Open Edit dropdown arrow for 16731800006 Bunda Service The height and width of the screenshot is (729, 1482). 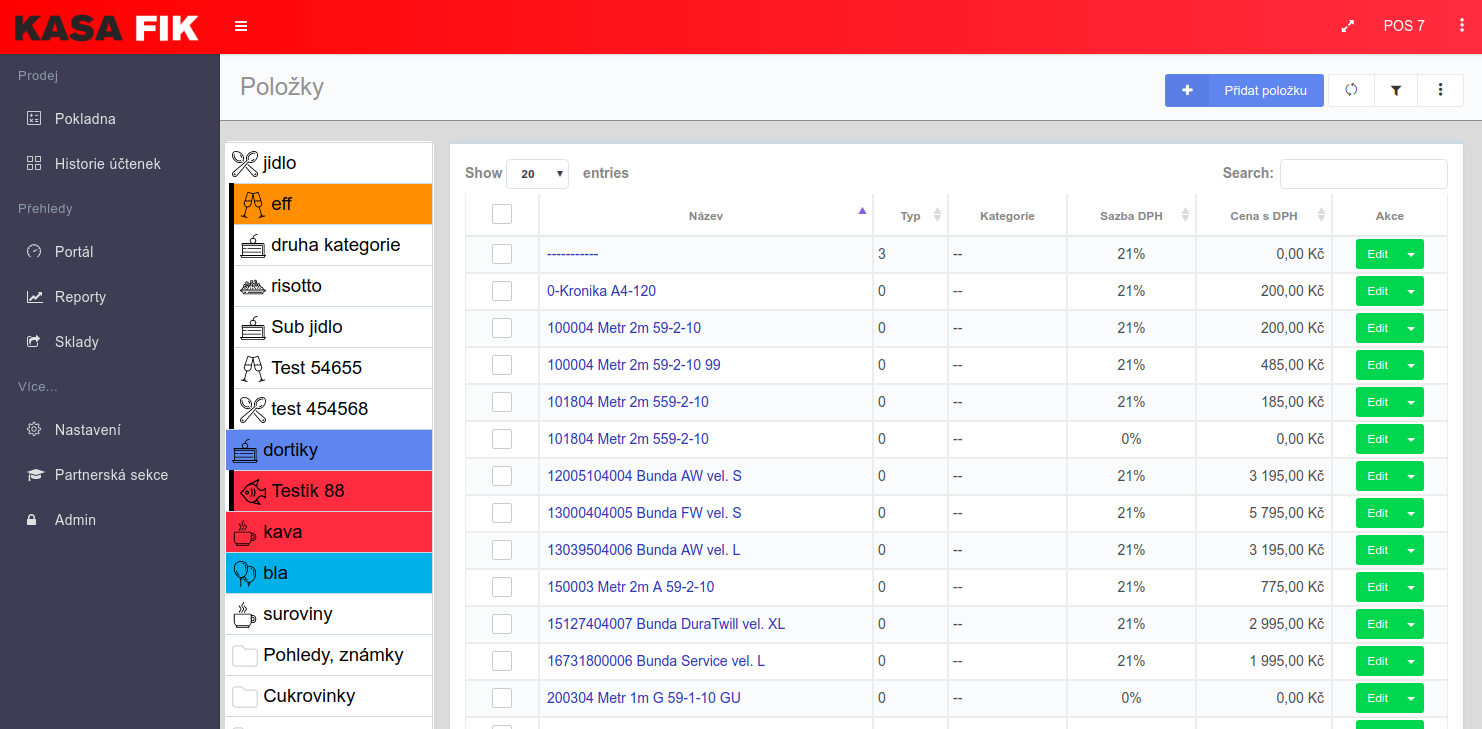1411,661
